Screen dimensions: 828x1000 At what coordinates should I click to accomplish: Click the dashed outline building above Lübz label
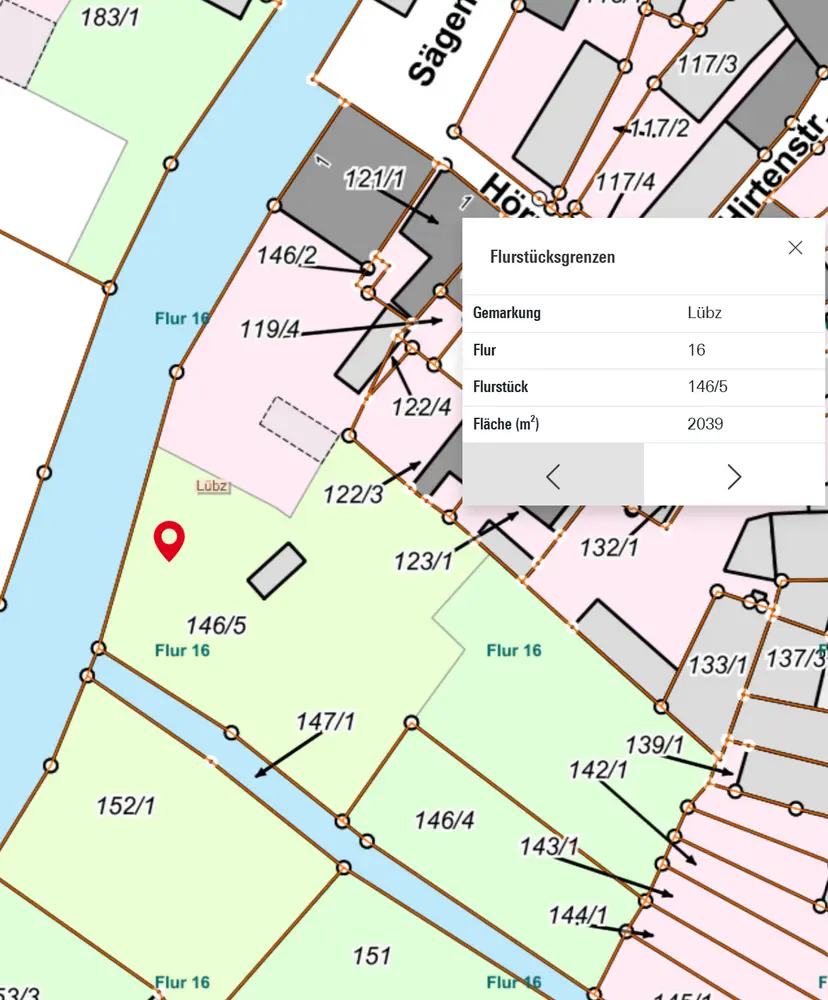pos(298,430)
